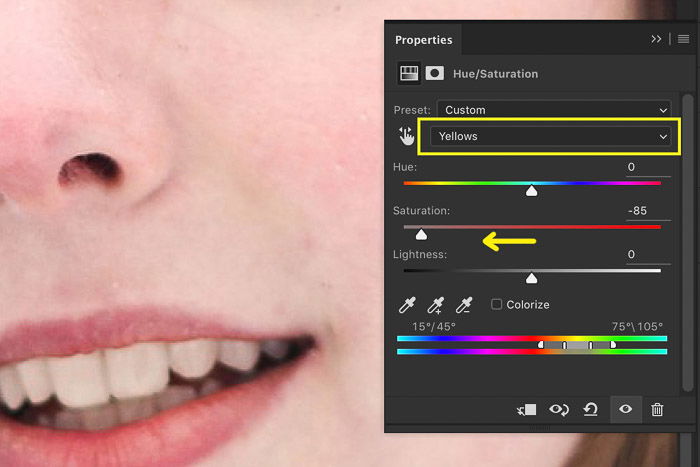Click the right inner color range bar marker
Screen dimensions: 700x467
tap(591, 345)
